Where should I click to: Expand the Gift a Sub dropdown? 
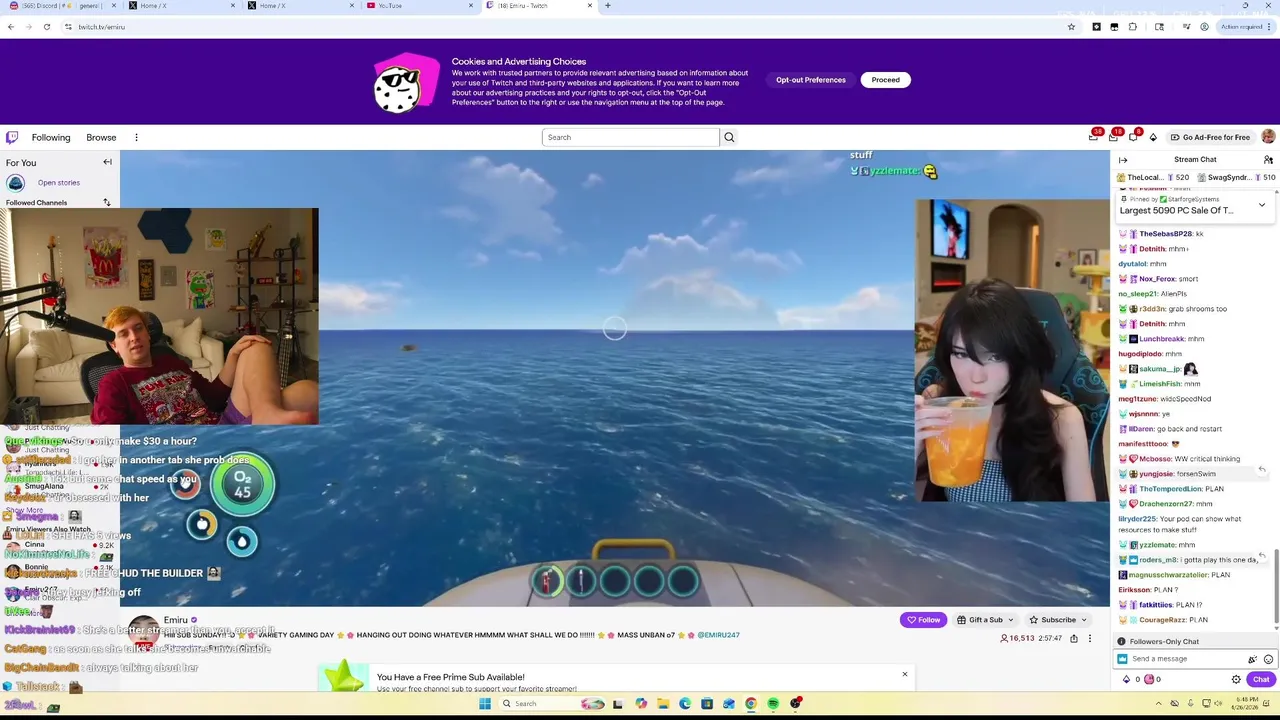1010,620
